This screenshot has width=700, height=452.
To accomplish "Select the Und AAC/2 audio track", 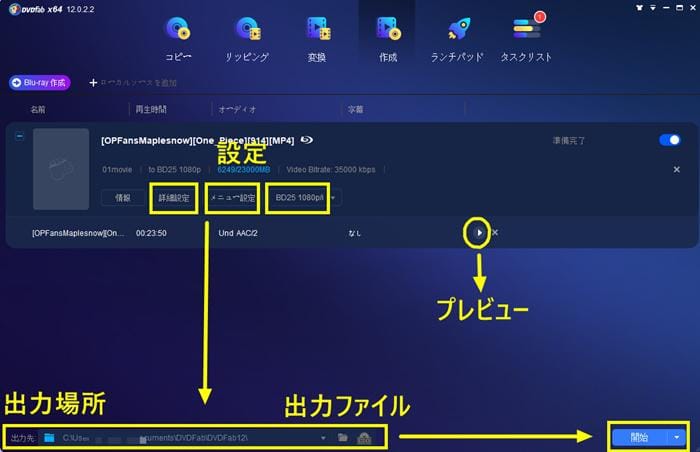I will (238, 233).
